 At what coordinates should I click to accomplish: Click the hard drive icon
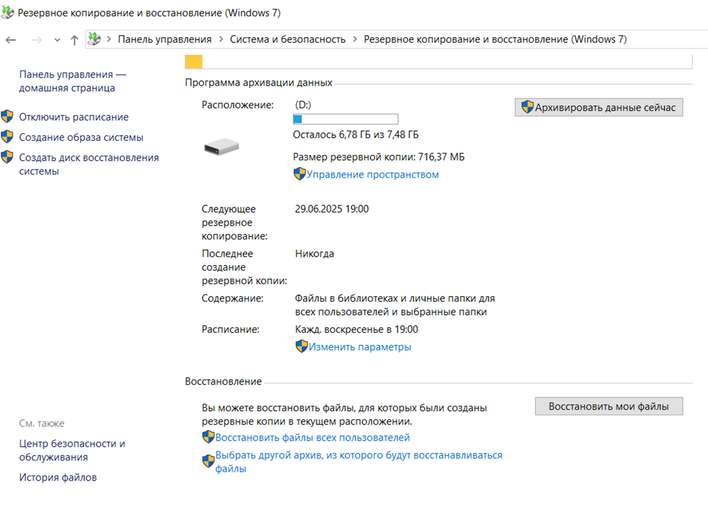tap(221, 147)
